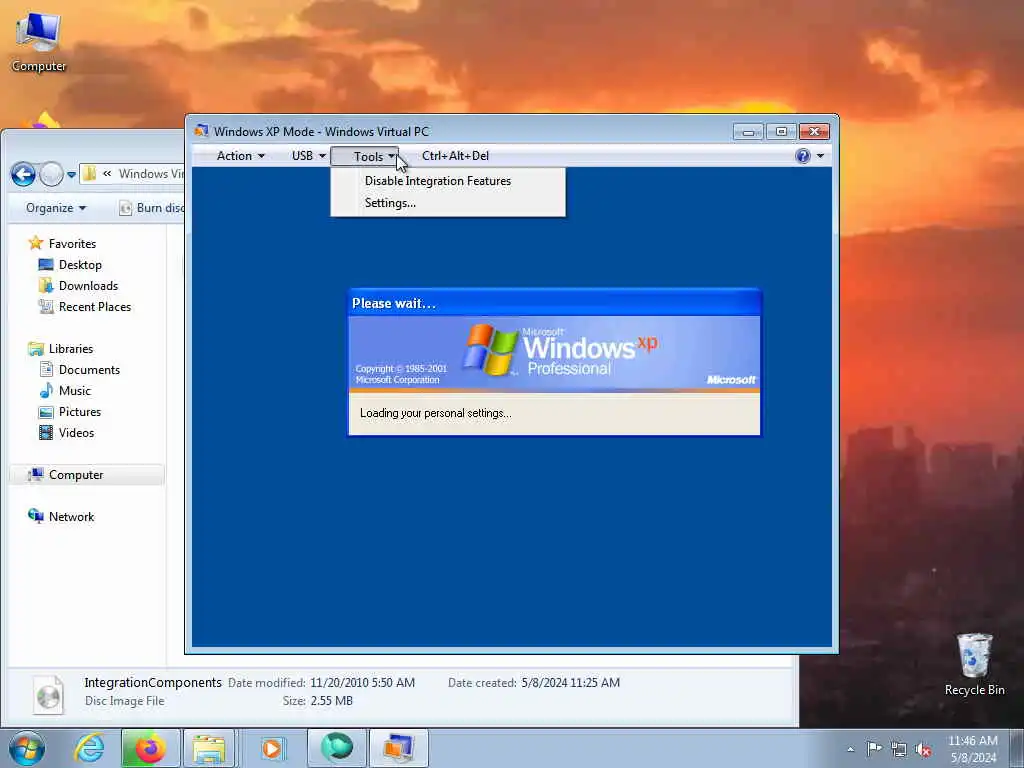The height and width of the screenshot is (768, 1024).
Task: Click the network tray icon
Action: 899,749
